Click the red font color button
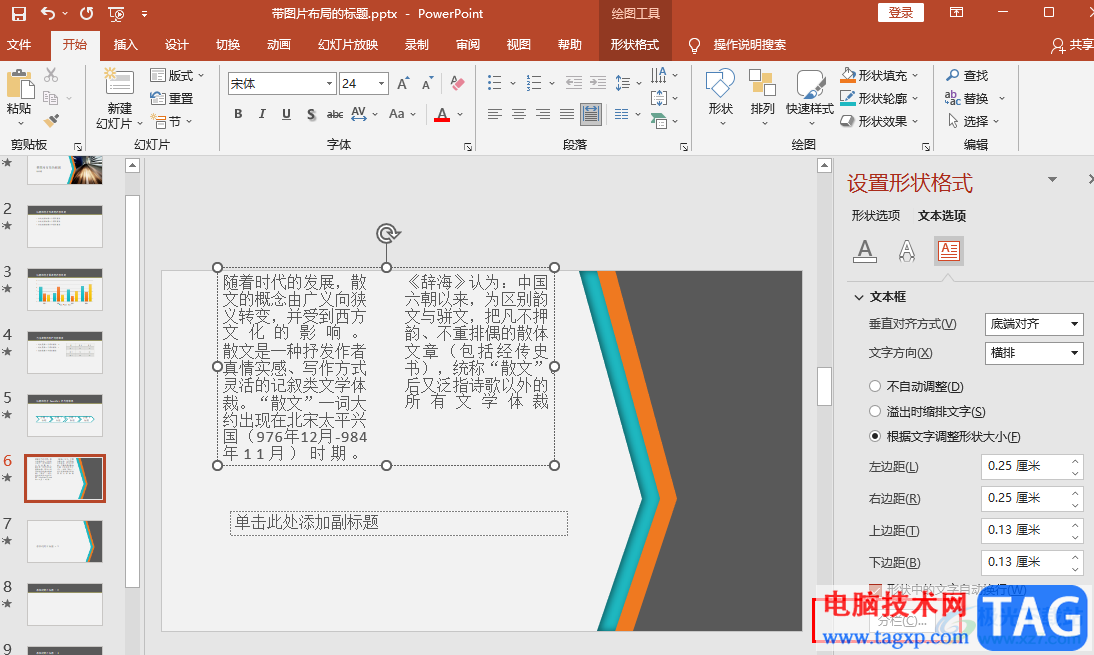The height and width of the screenshot is (655, 1094). (442, 115)
